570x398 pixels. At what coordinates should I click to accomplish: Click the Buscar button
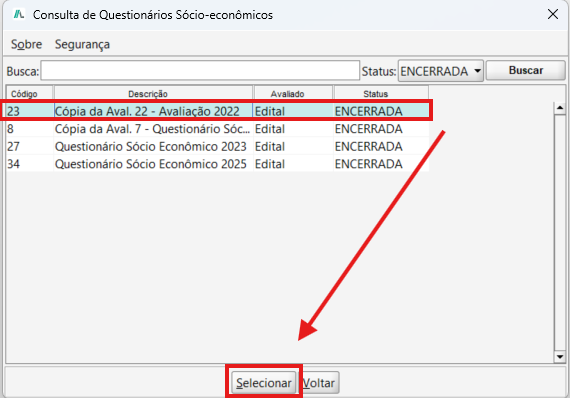click(x=526, y=70)
